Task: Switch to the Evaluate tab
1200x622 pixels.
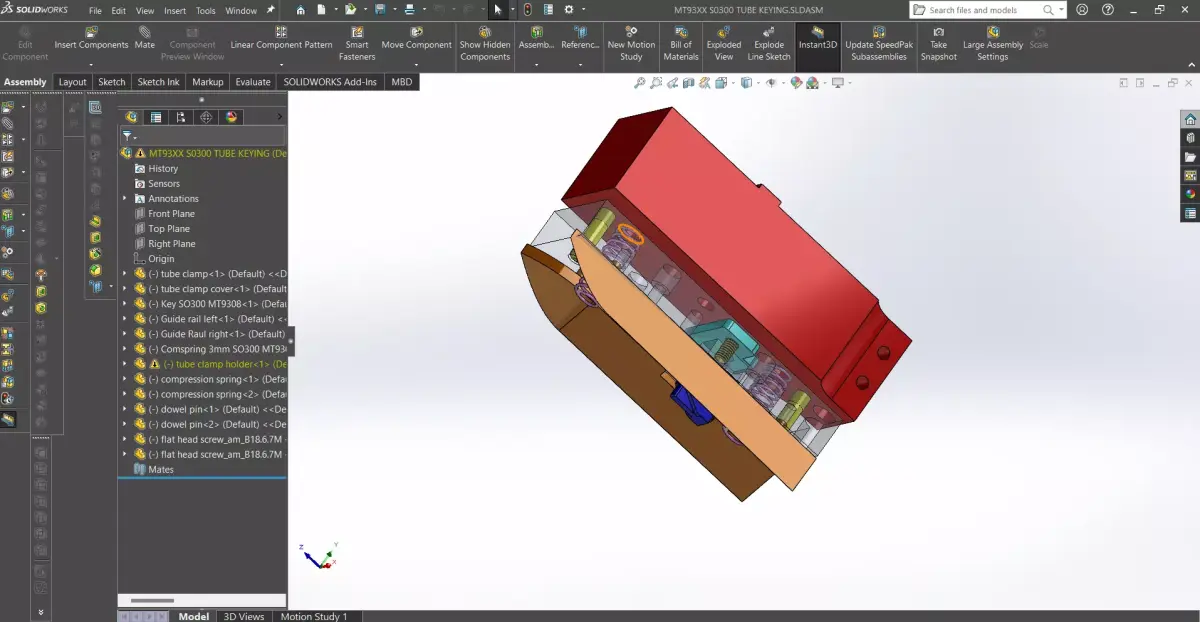Action: tap(252, 81)
